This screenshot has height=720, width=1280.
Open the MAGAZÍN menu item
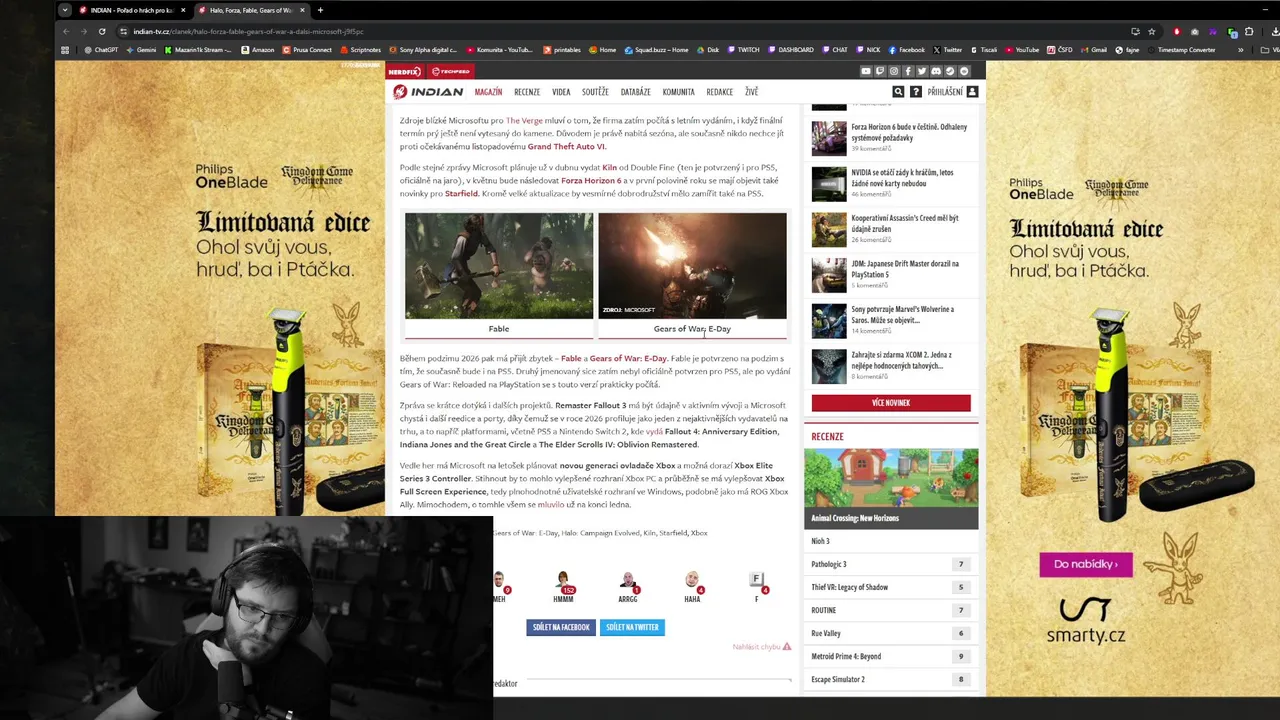pos(488,92)
